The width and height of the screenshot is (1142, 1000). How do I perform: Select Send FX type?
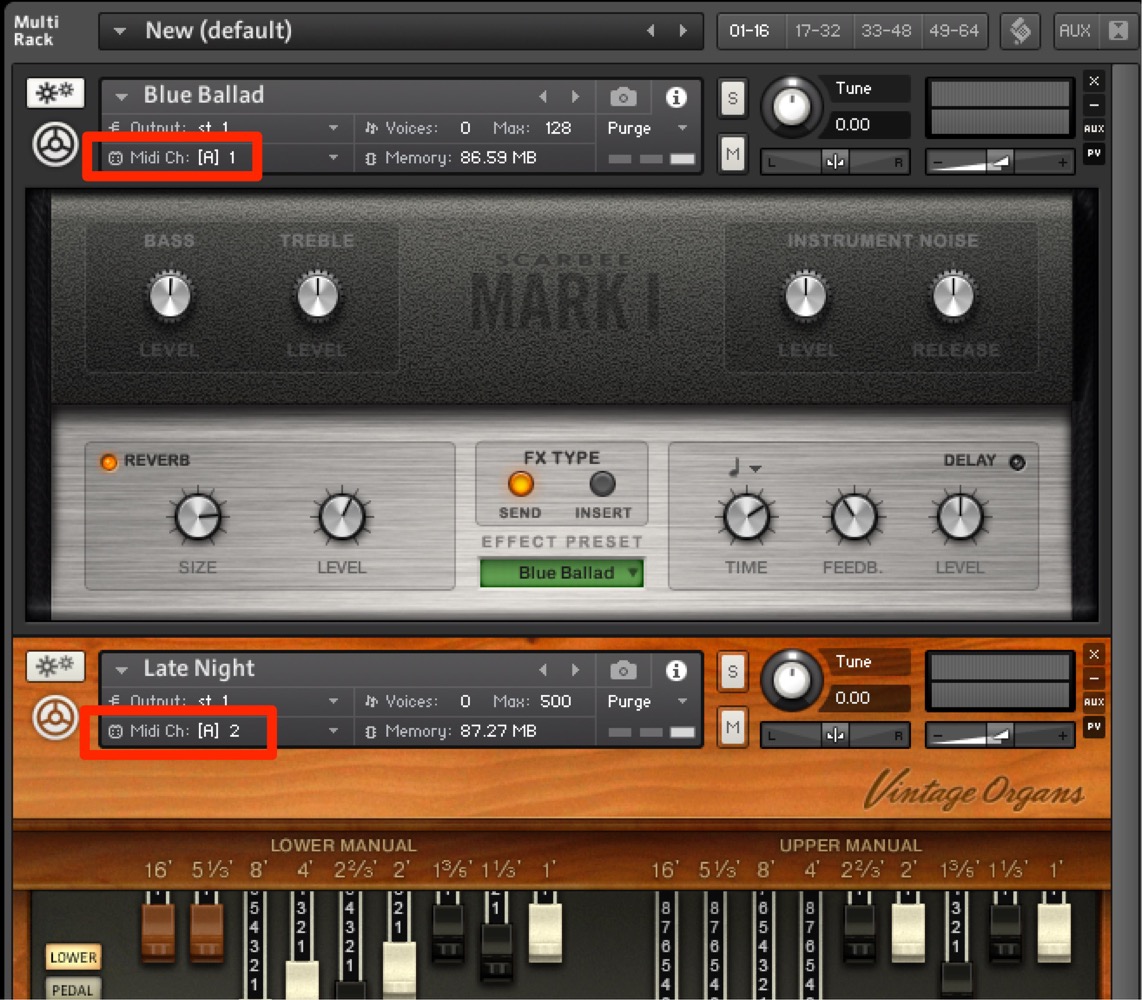coord(520,484)
